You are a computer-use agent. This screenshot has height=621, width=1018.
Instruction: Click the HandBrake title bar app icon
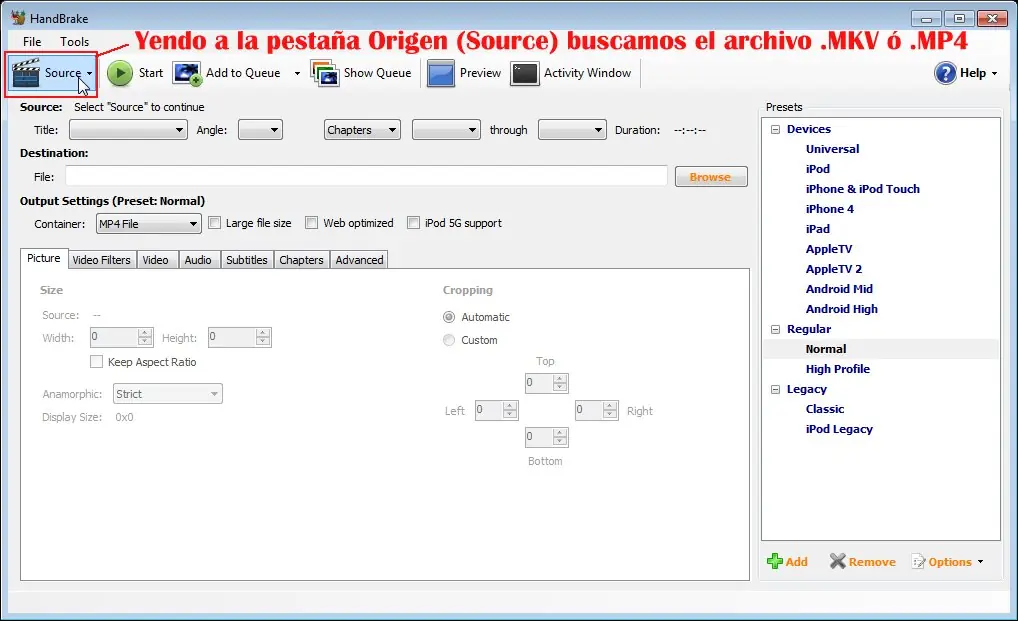pyautogui.click(x=18, y=18)
